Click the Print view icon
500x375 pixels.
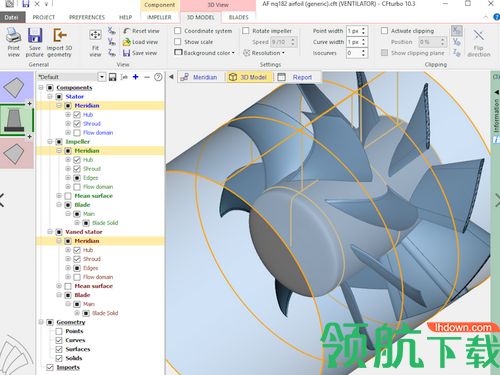13,35
